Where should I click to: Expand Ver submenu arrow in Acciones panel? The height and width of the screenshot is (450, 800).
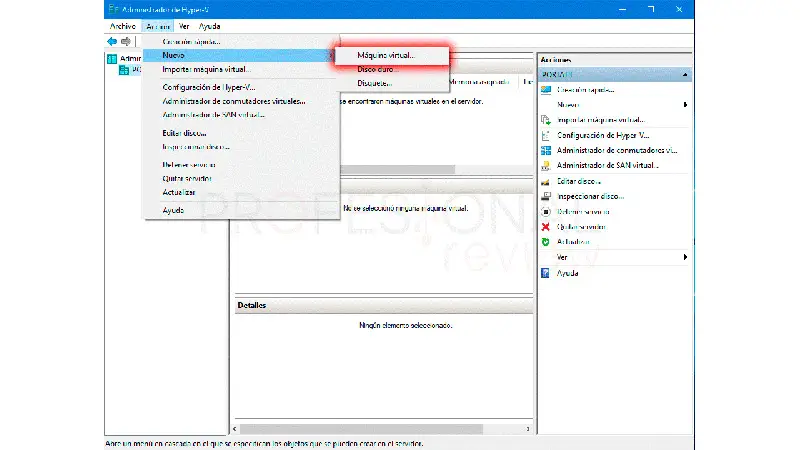[x=685, y=257]
